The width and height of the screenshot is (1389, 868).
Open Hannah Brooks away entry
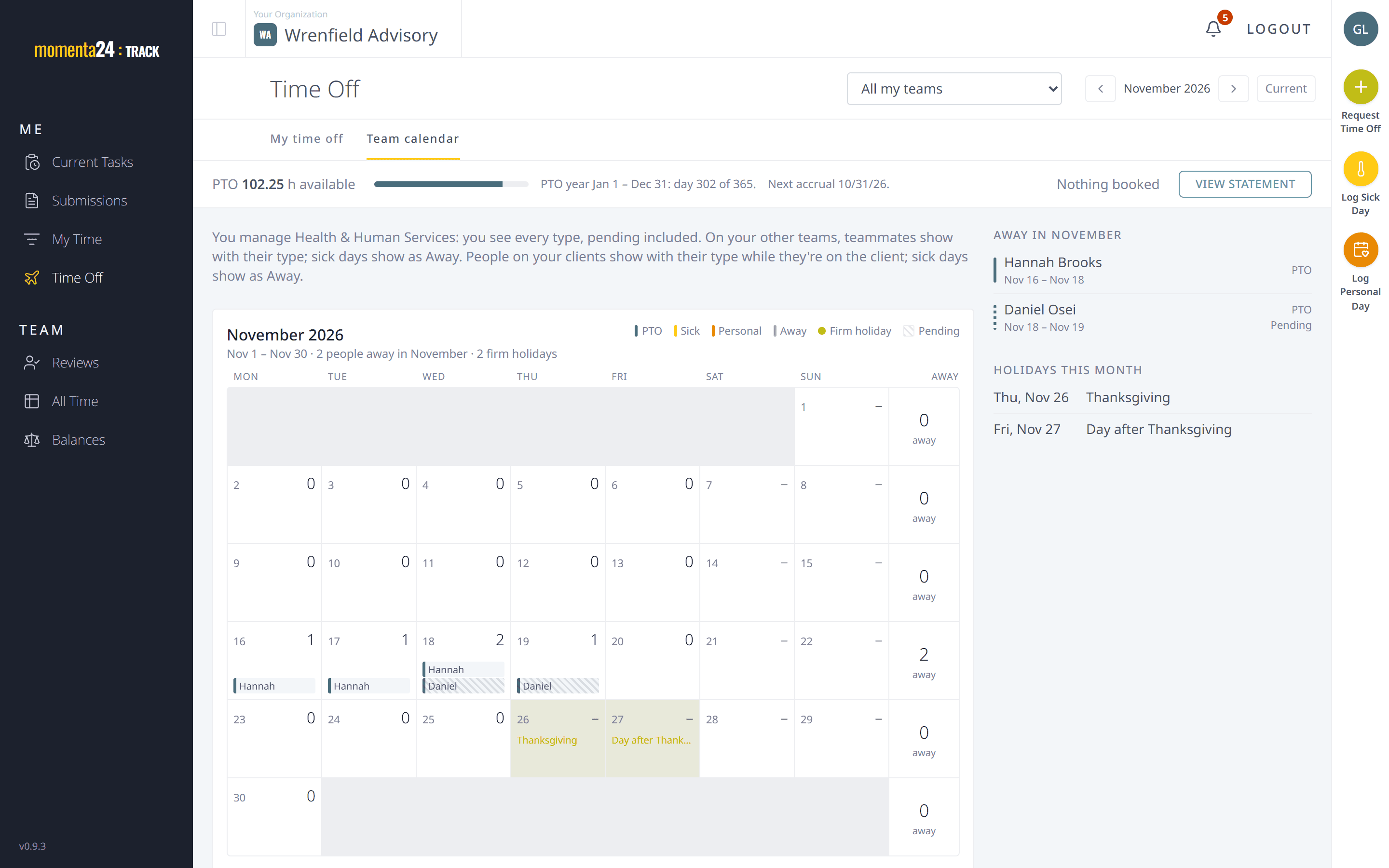point(1152,271)
